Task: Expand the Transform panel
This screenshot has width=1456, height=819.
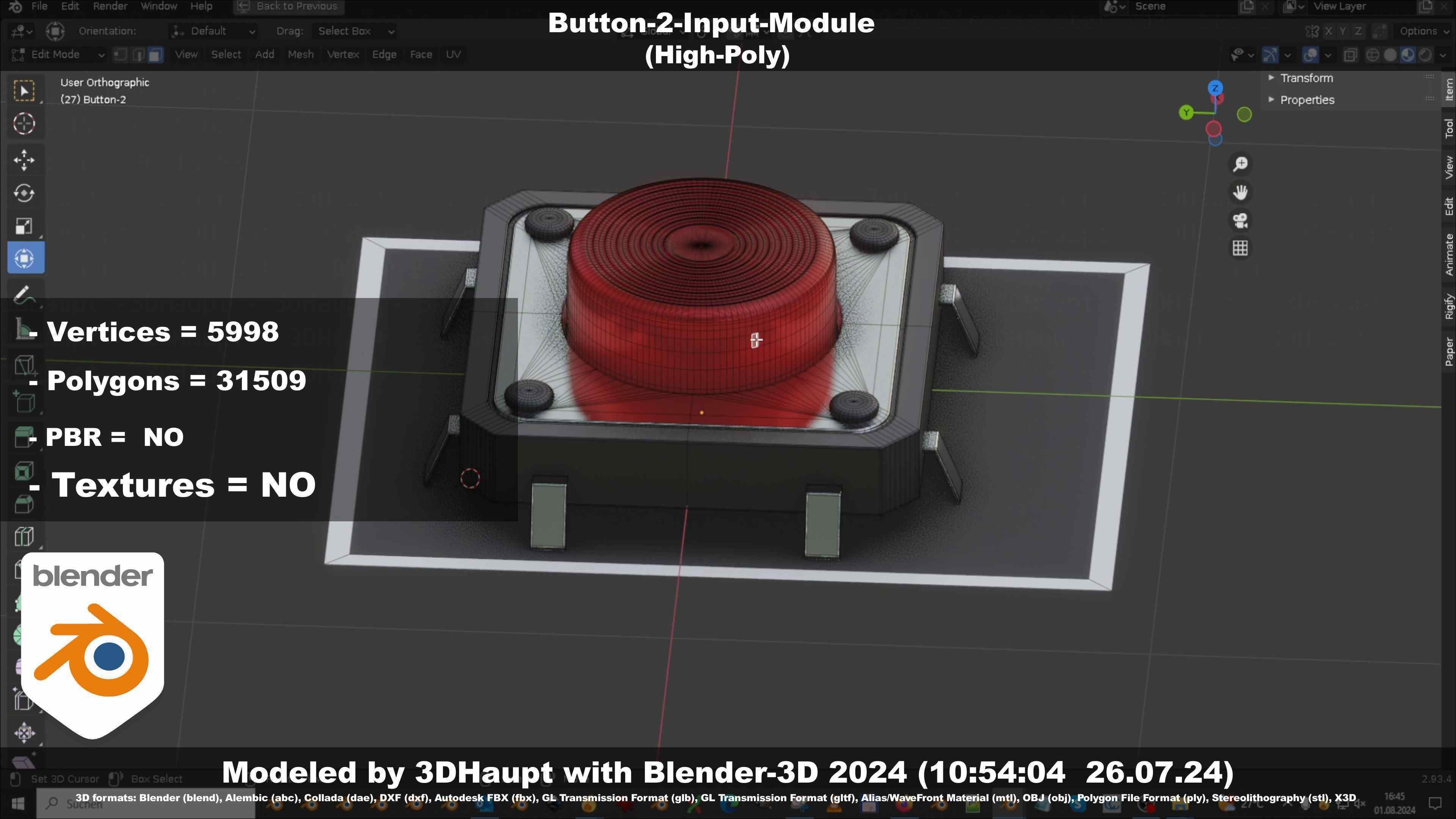Action: pyautogui.click(x=1307, y=78)
